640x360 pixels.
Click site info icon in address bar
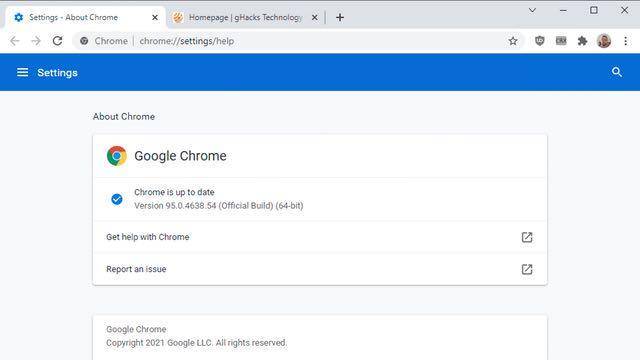84,41
